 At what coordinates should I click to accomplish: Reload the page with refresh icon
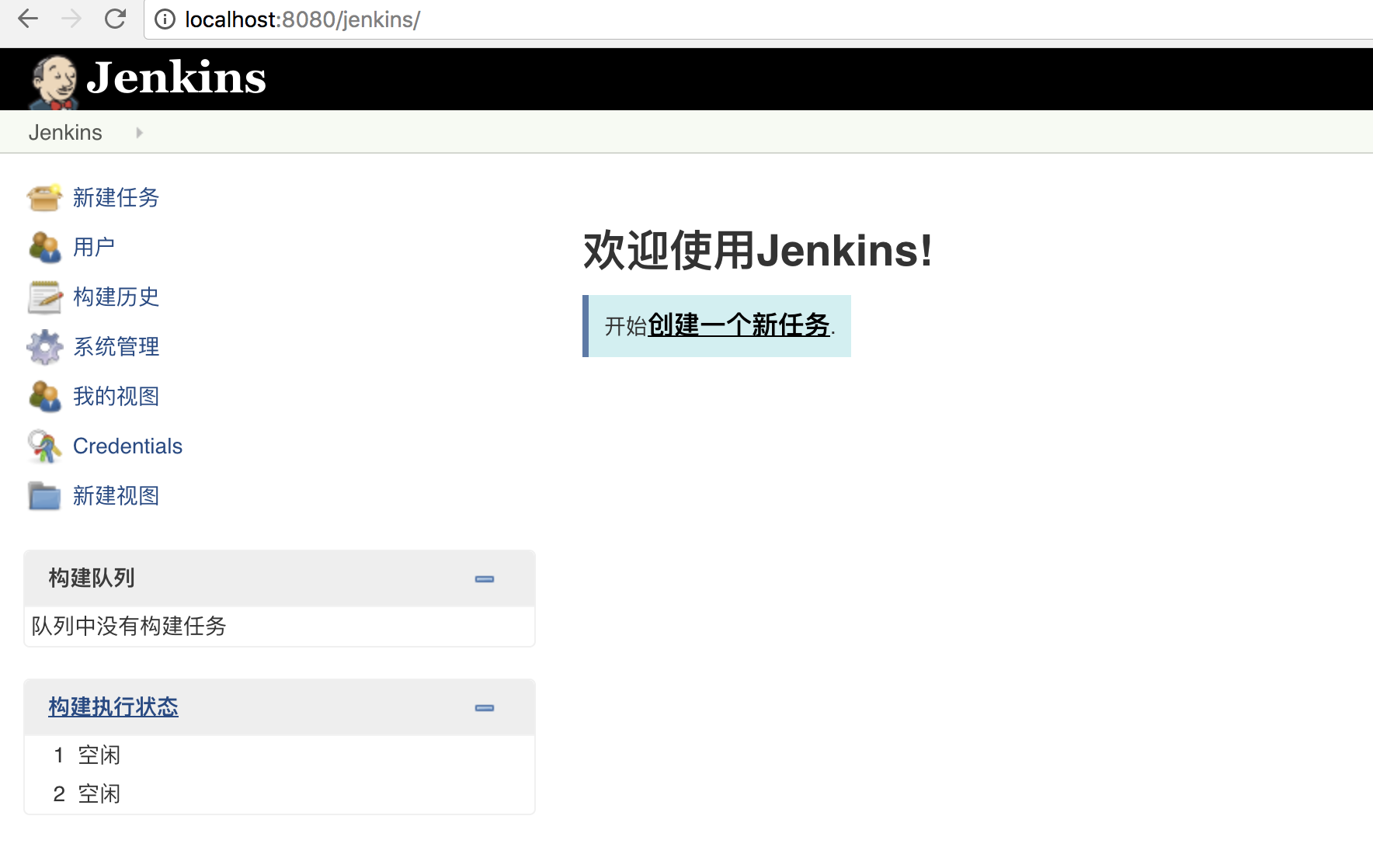(x=115, y=19)
